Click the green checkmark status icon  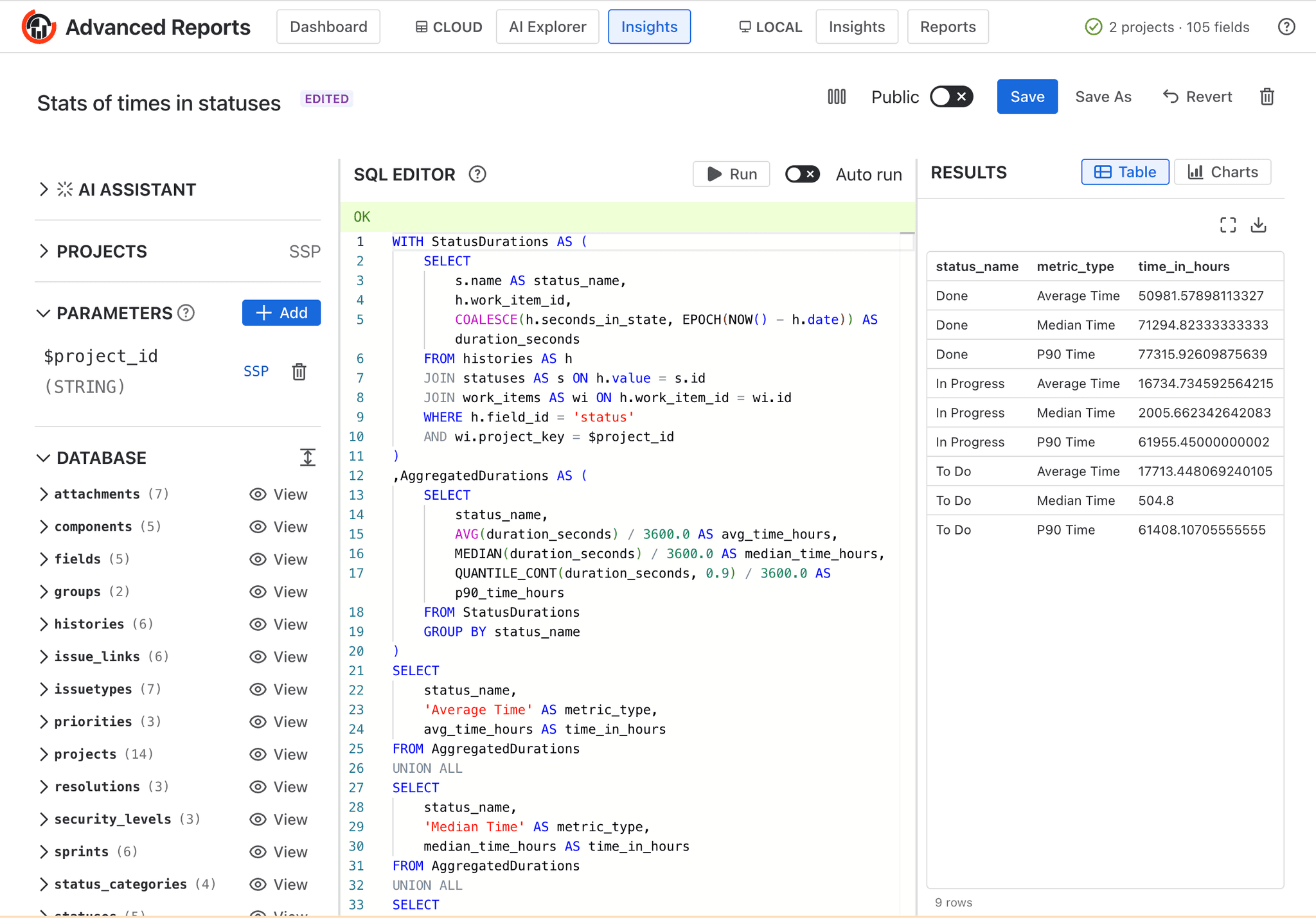pos(1093,27)
